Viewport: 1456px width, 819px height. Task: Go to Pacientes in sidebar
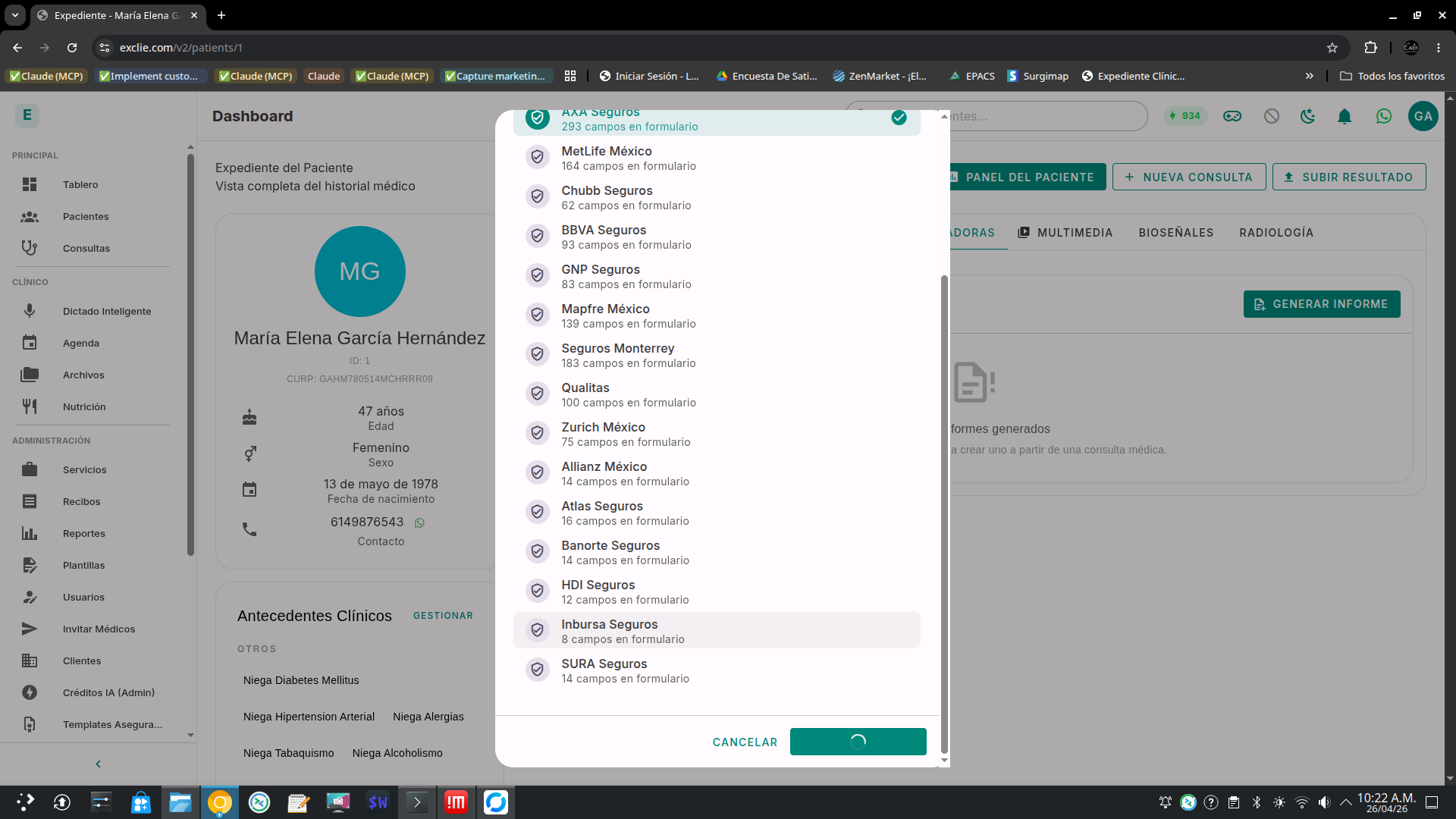(85, 216)
